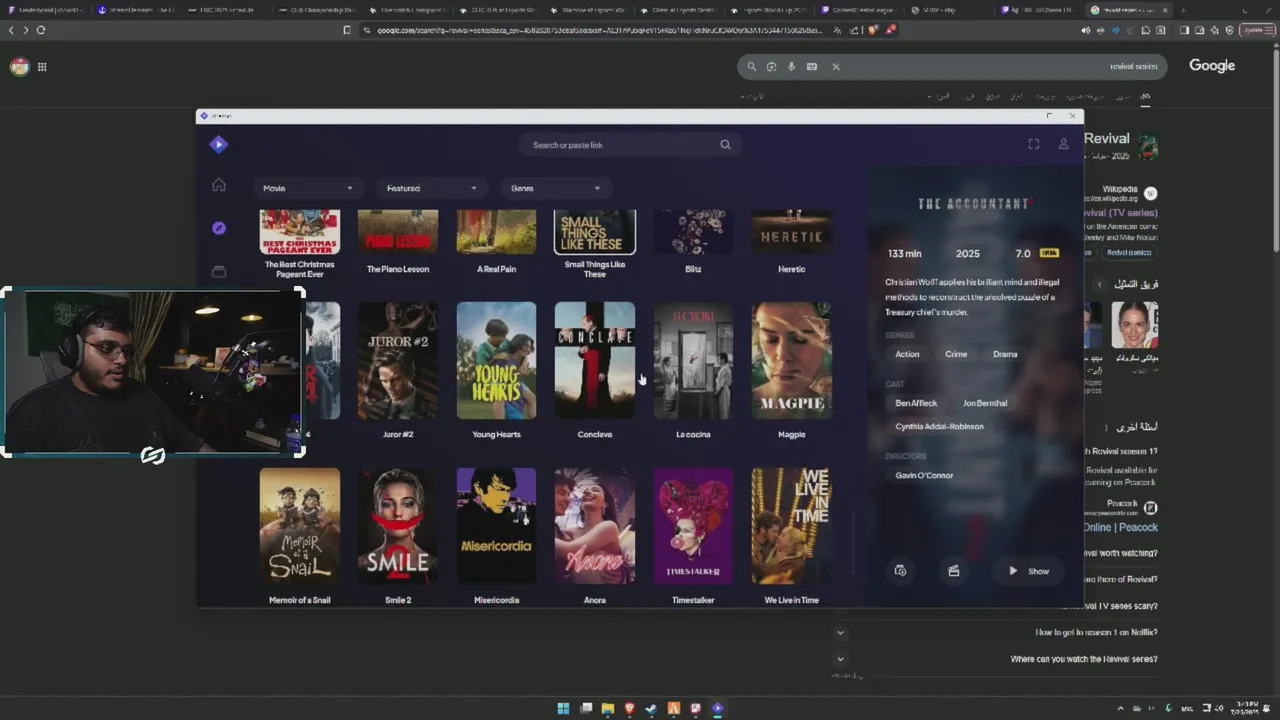Click the search magnifier in Stremio

[726, 145]
